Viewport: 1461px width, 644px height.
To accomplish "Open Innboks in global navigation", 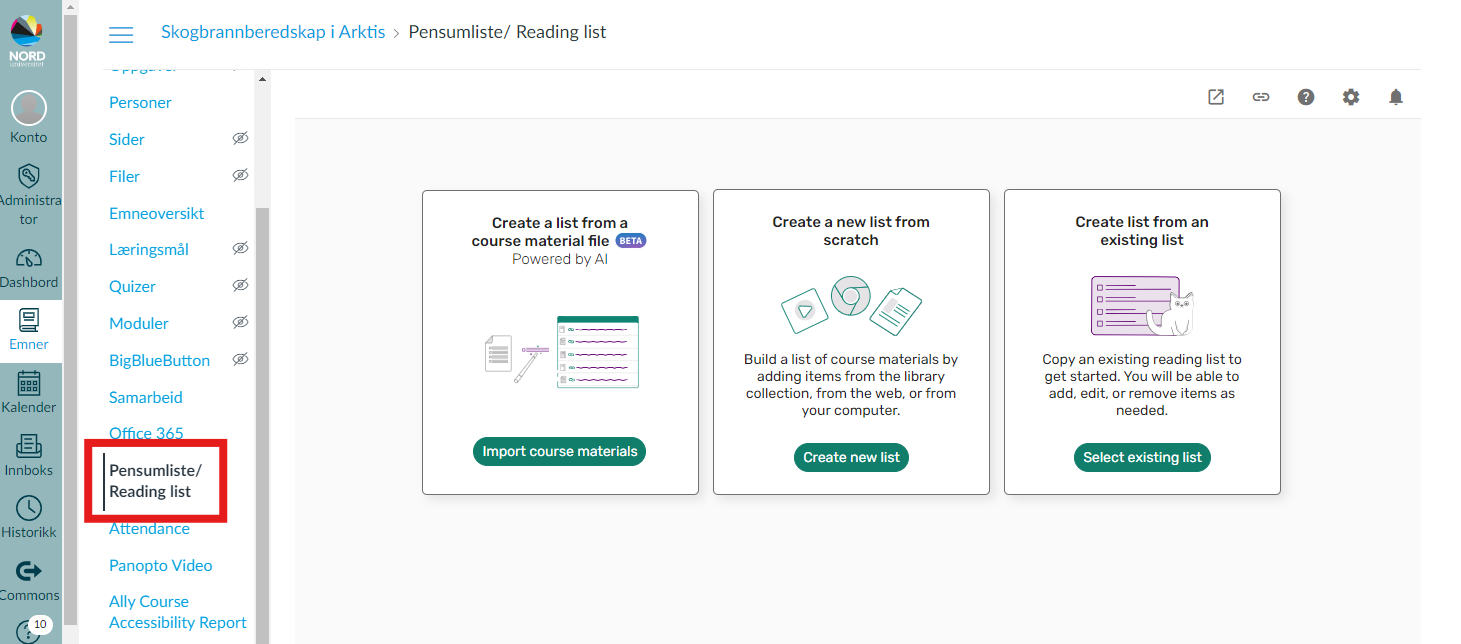I will point(29,456).
